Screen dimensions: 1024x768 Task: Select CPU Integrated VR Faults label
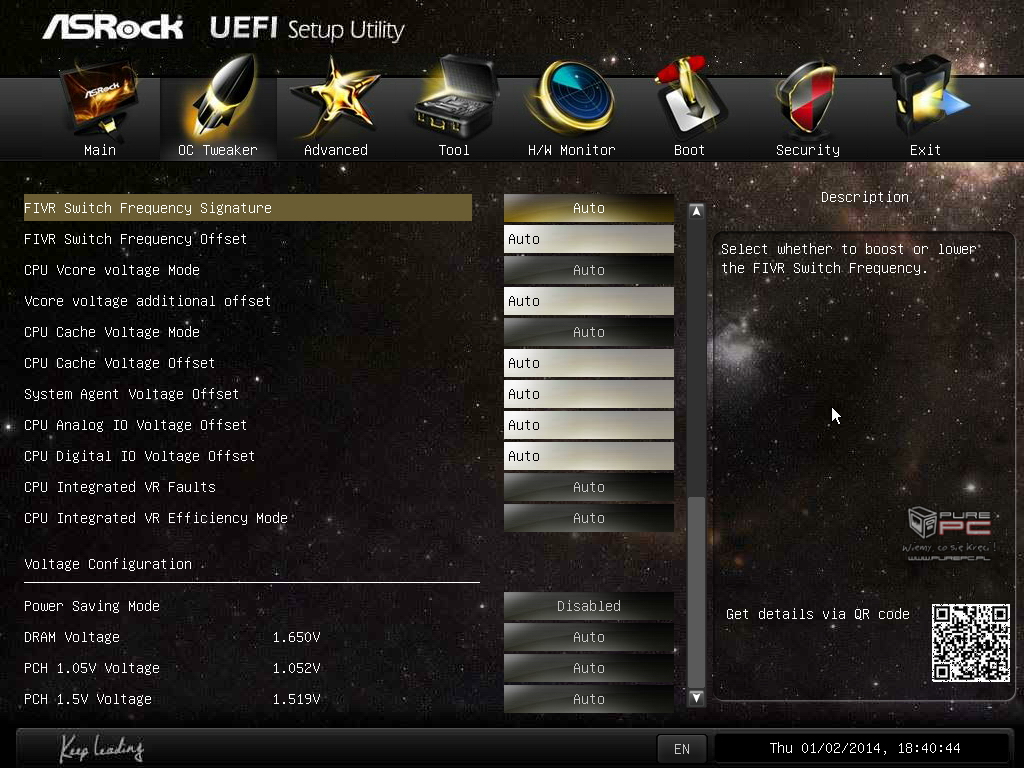click(x=120, y=487)
